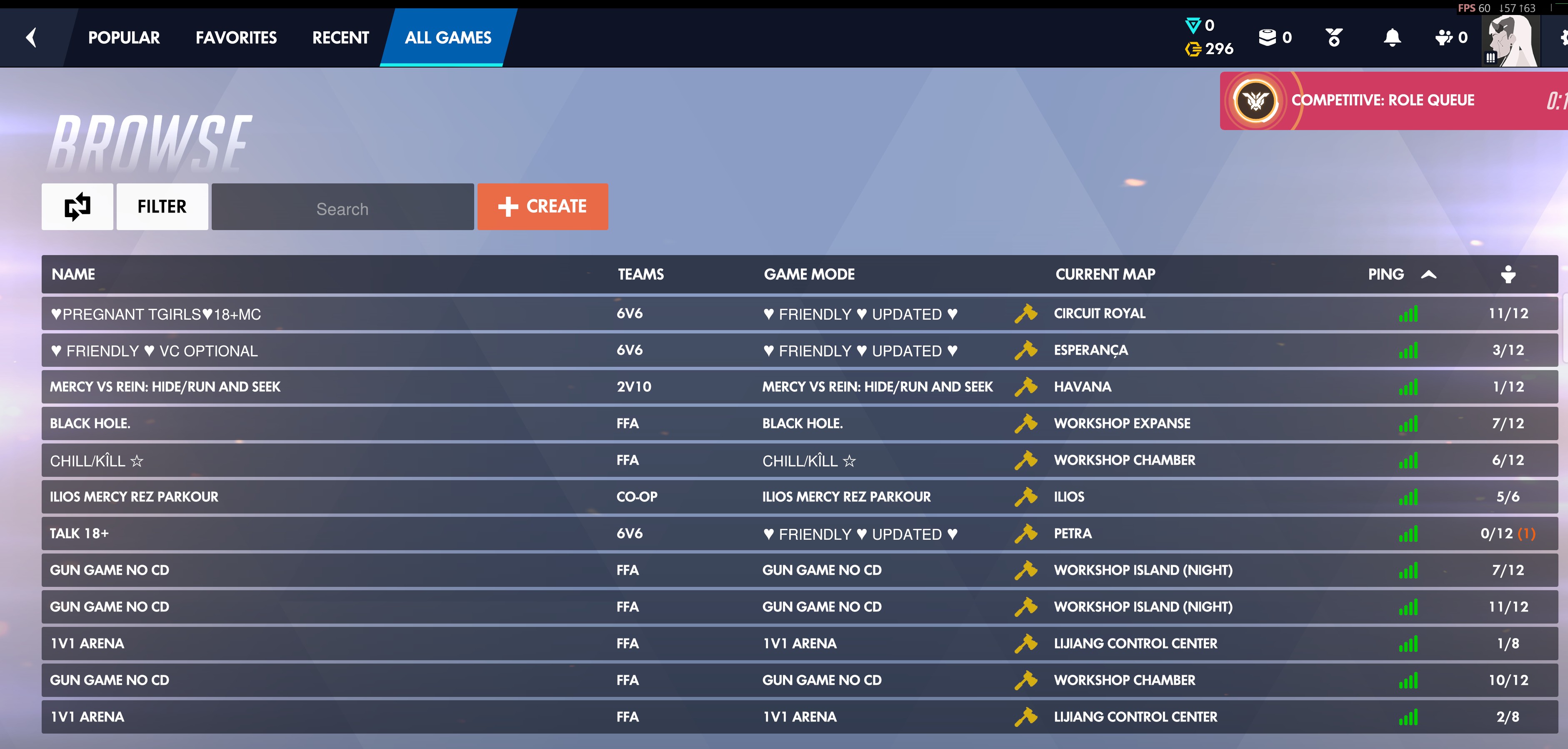Open the Filter options
1568x749 pixels.
coord(162,206)
